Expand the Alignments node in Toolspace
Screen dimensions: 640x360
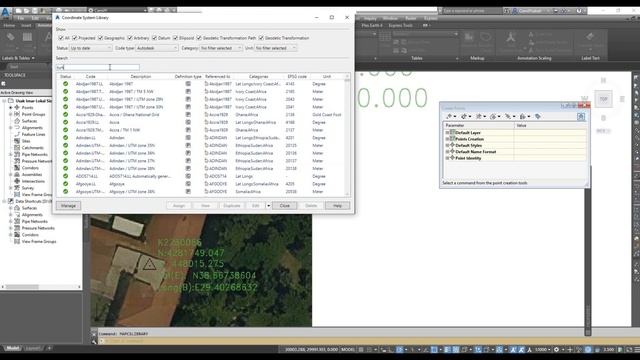point(11,128)
